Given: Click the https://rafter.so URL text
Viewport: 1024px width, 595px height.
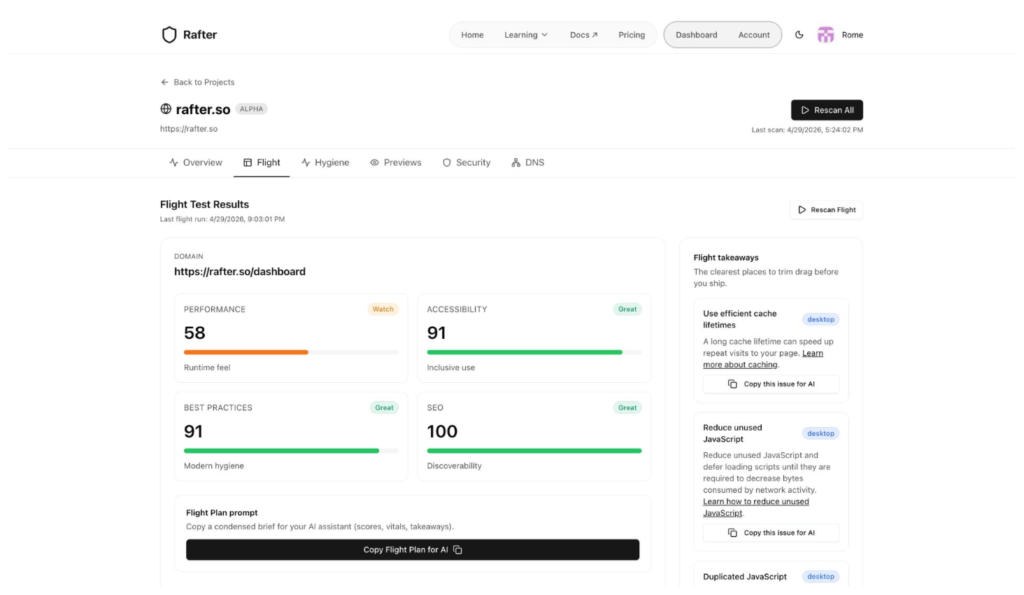Looking at the screenshot, I should (189, 129).
